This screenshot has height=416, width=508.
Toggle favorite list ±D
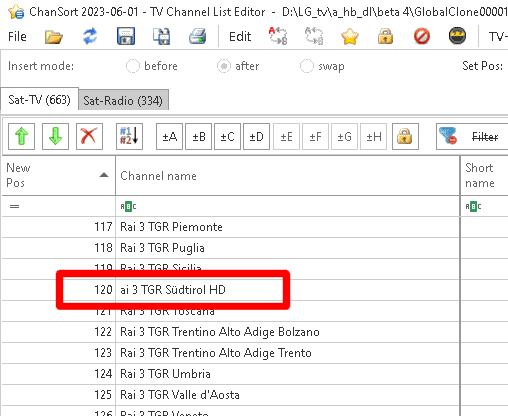coord(256,137)
